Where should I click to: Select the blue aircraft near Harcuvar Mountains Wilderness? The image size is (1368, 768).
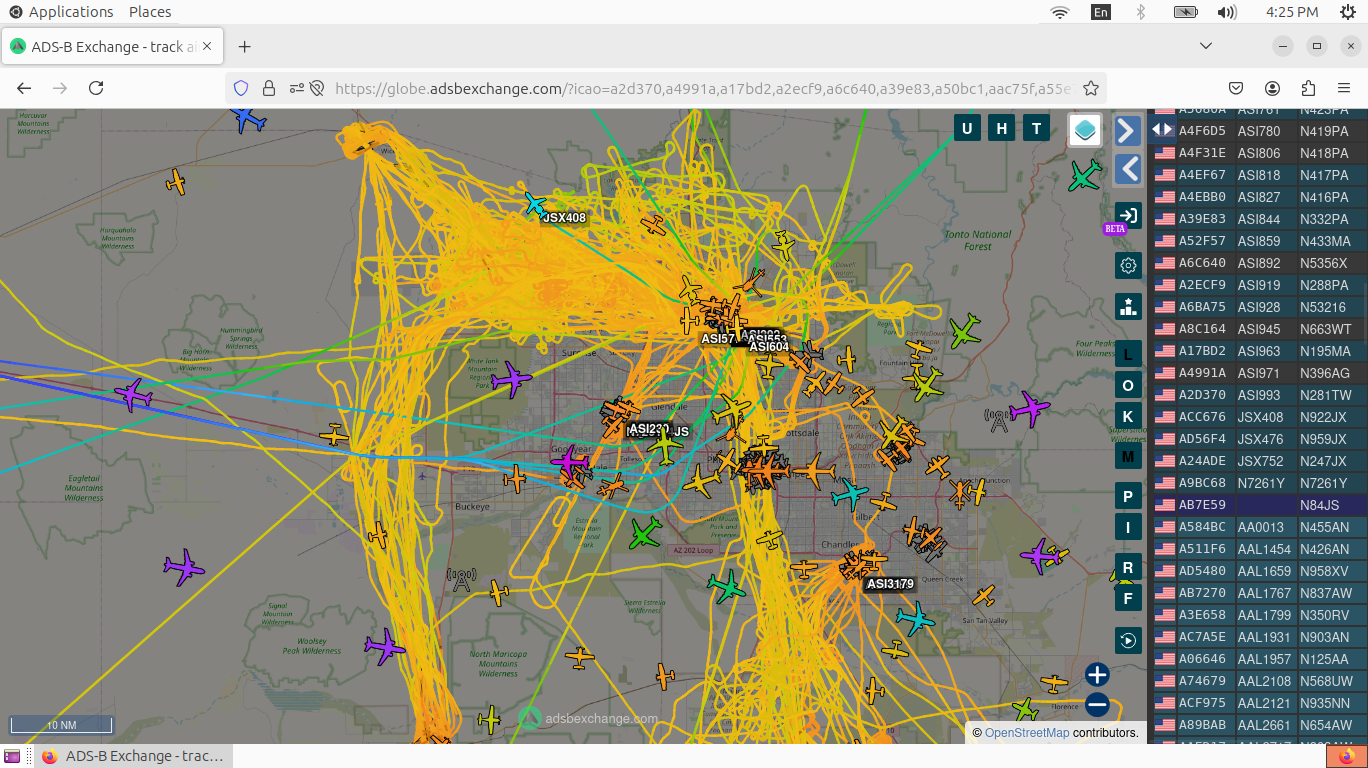(249, 119)
